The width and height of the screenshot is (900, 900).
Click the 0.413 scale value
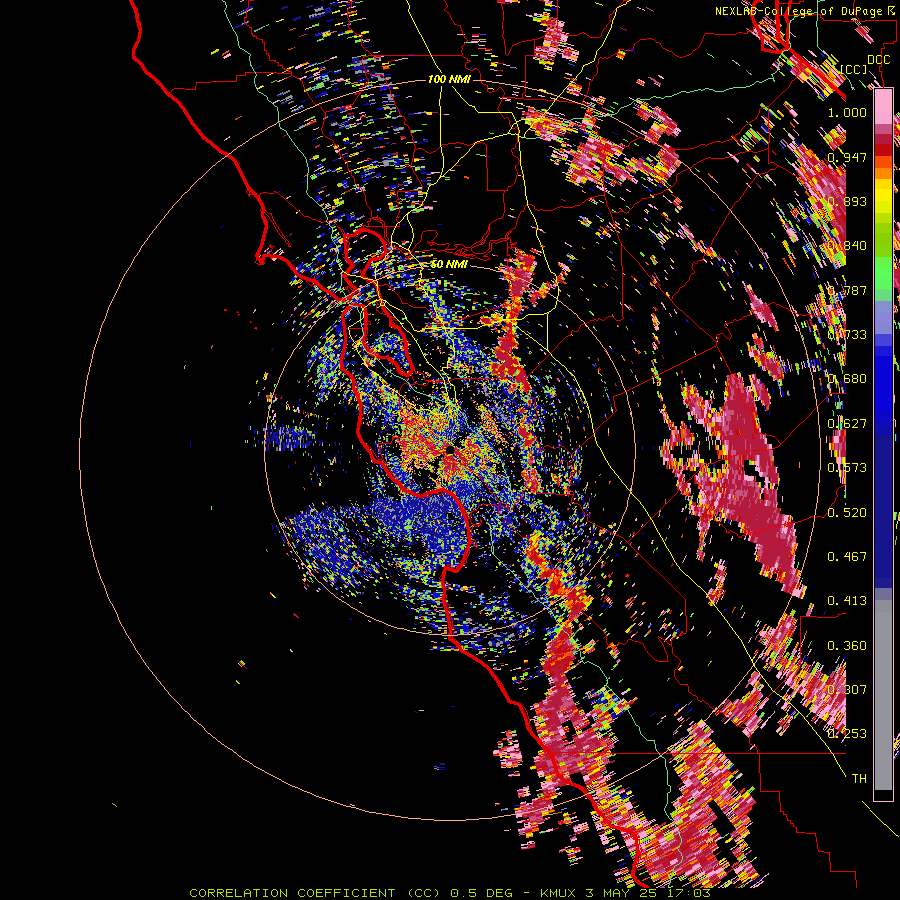[x=847, y=600]
